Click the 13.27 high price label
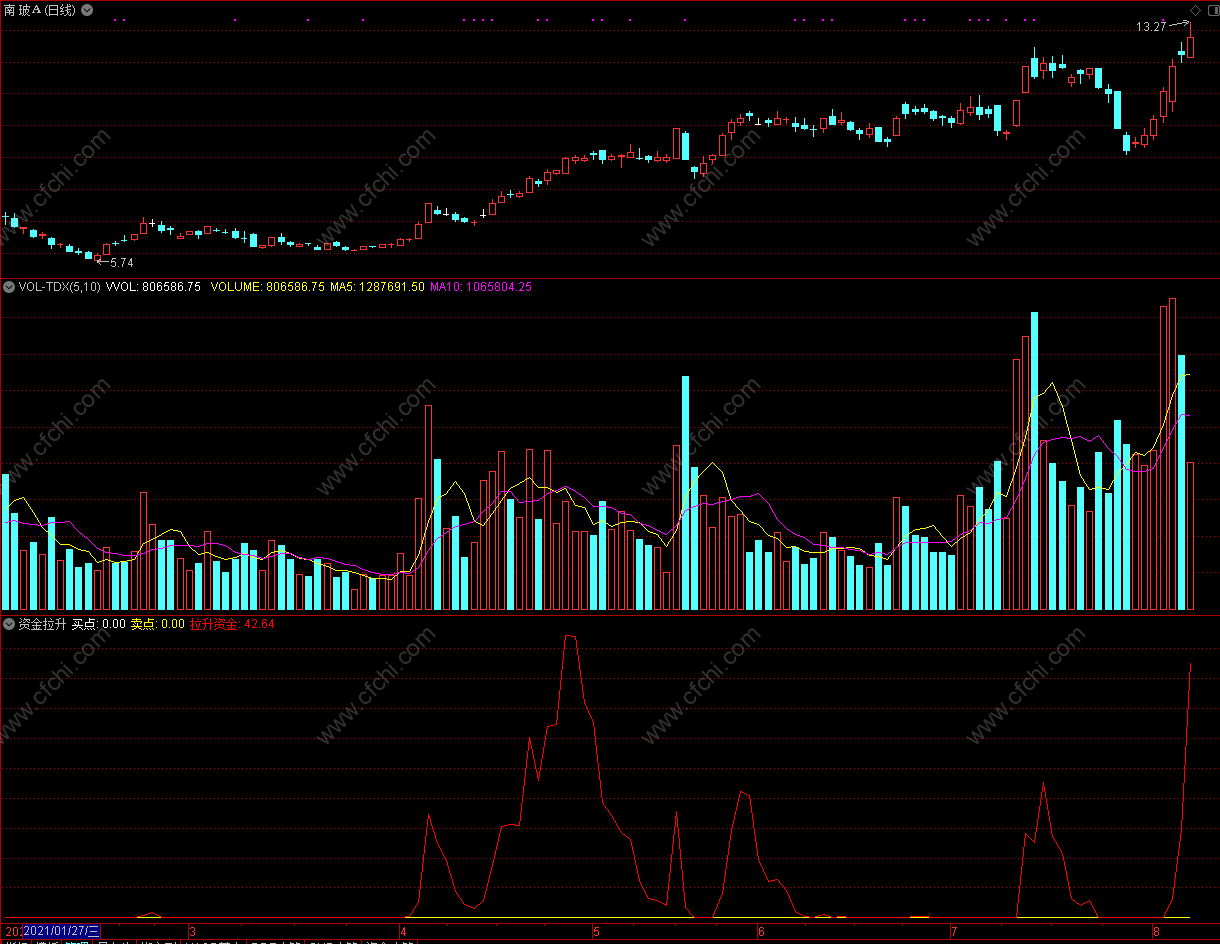1220x944 pixels. [x=1151, y=27]
